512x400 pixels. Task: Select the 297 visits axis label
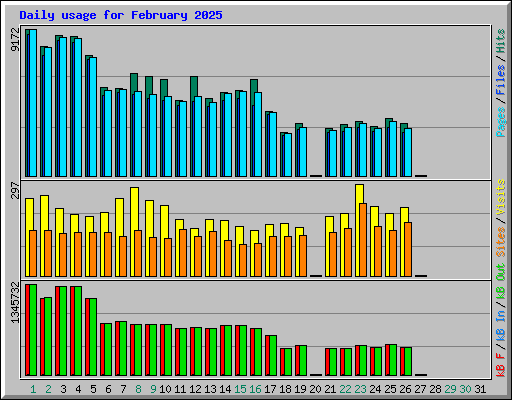(x=15, y=190)
